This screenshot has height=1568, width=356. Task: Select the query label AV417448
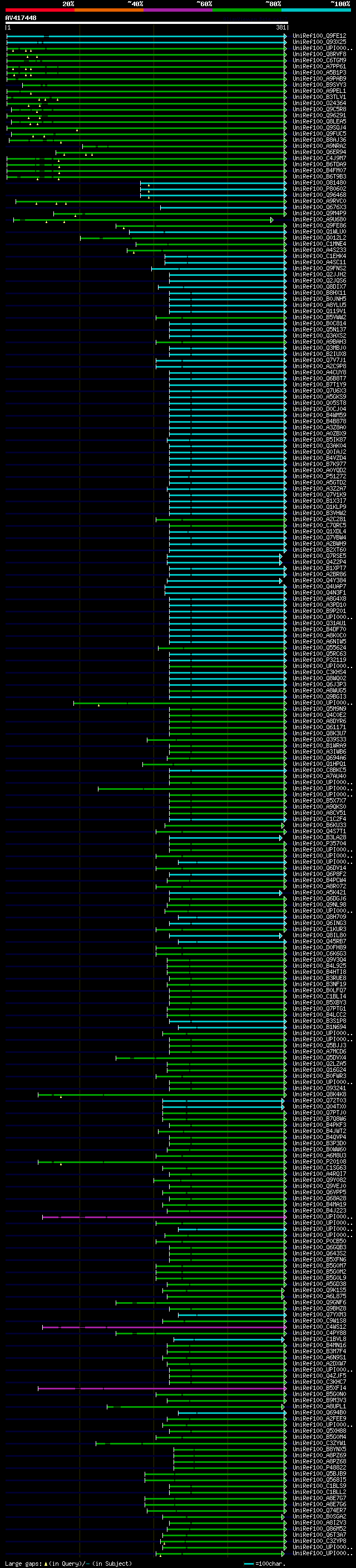[x=21, y=18]
